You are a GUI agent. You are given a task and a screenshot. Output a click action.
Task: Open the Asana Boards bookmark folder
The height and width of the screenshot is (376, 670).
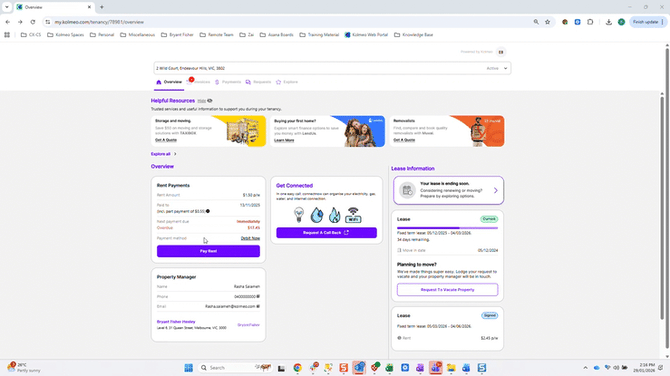point(277,35)
